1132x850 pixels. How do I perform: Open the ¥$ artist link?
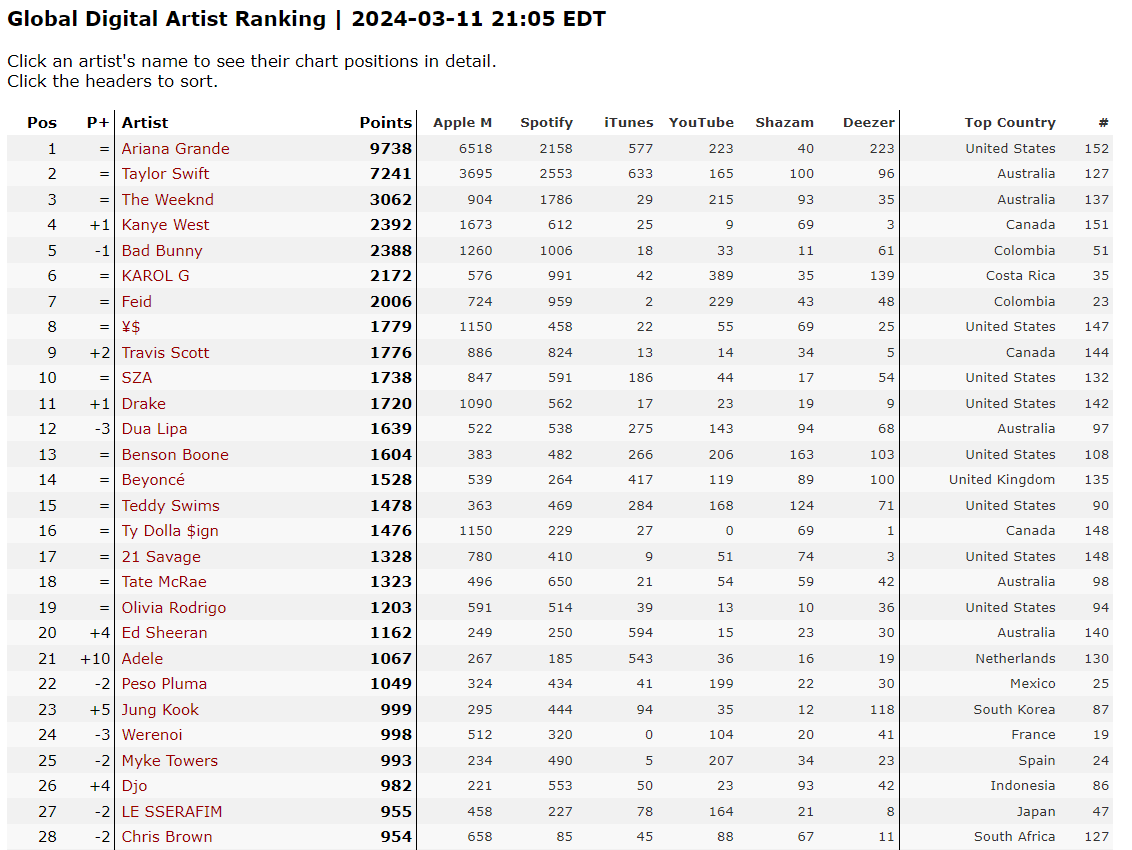point(131,327)
